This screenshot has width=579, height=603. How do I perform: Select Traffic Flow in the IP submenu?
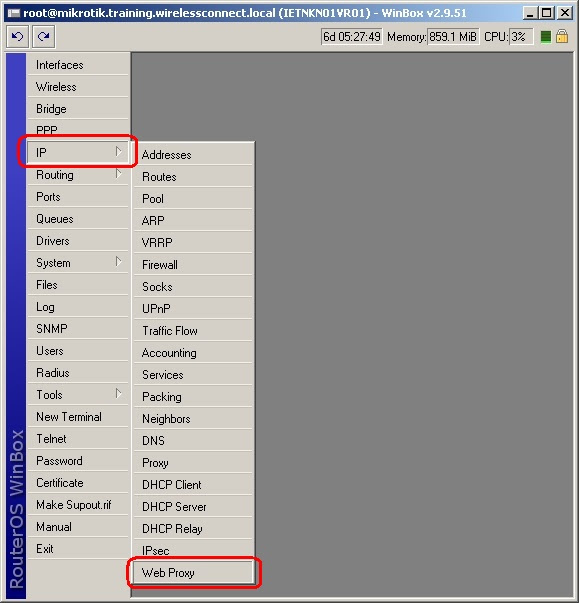pyautogui.click(x=193, y=331)
